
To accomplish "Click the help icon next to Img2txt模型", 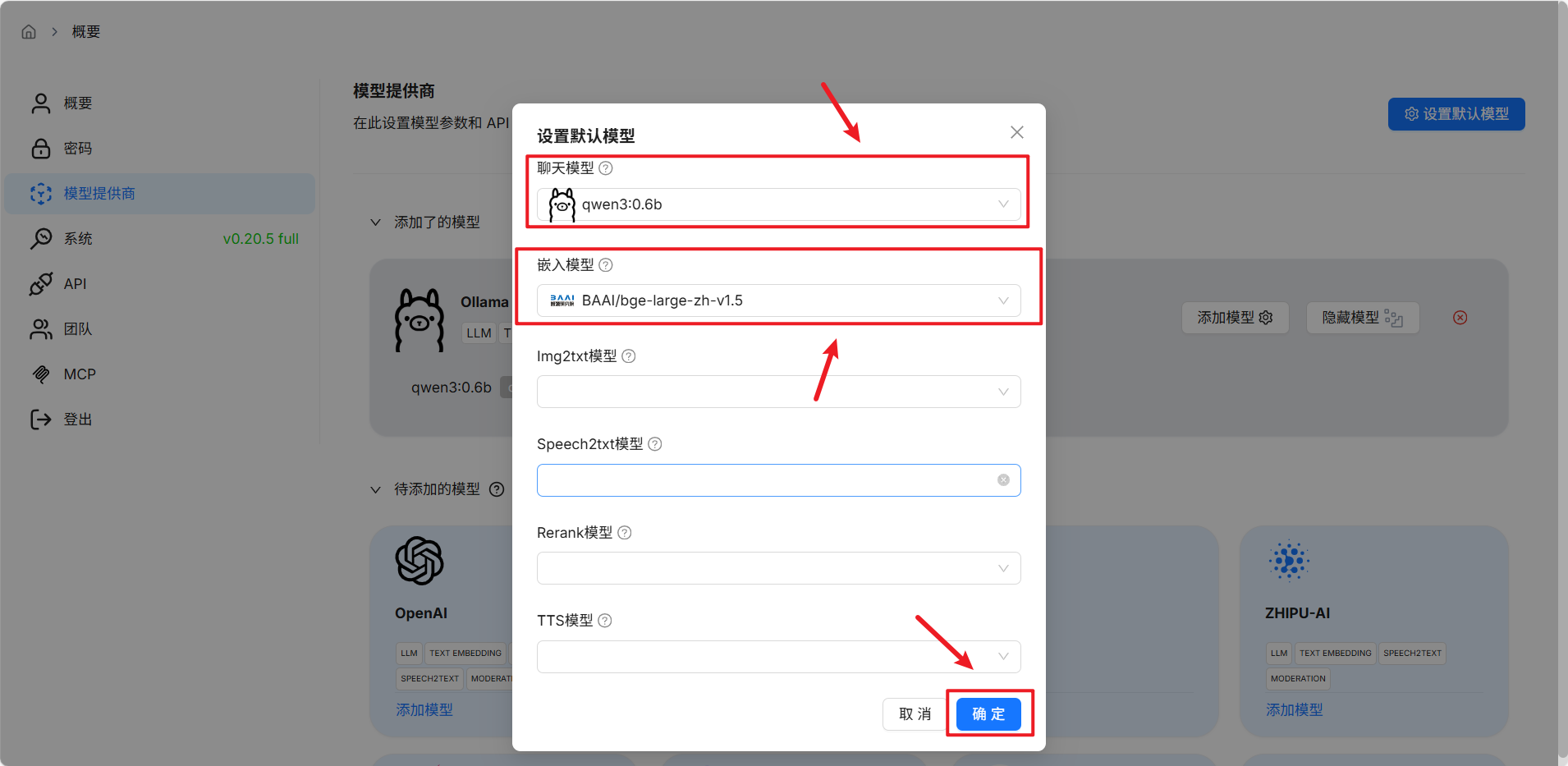I will coord(629,356).
